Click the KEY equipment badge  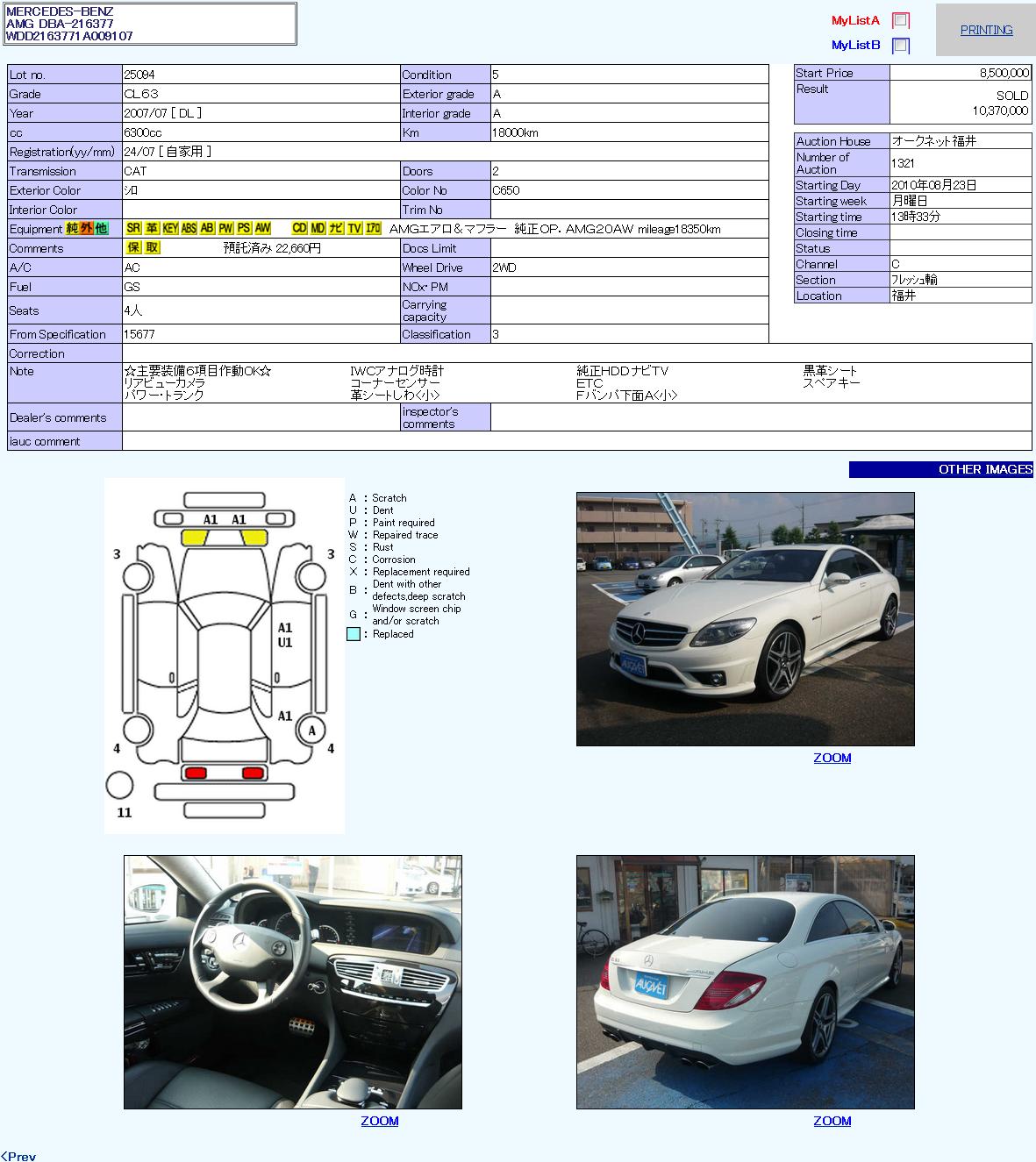[x=170, y=229]
